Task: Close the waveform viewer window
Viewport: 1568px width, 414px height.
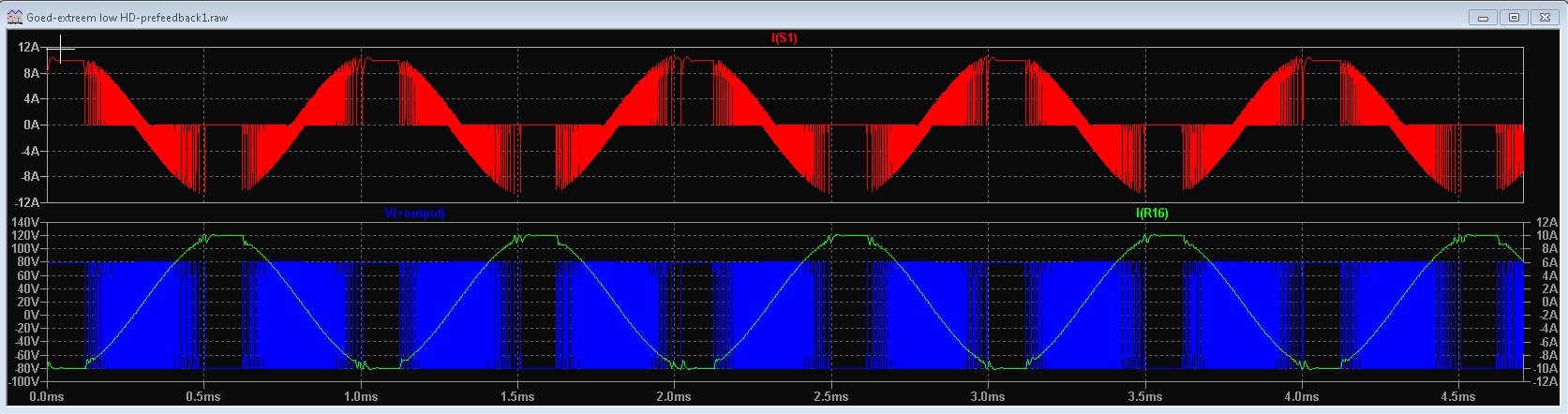Action: tap(1544, 17)
